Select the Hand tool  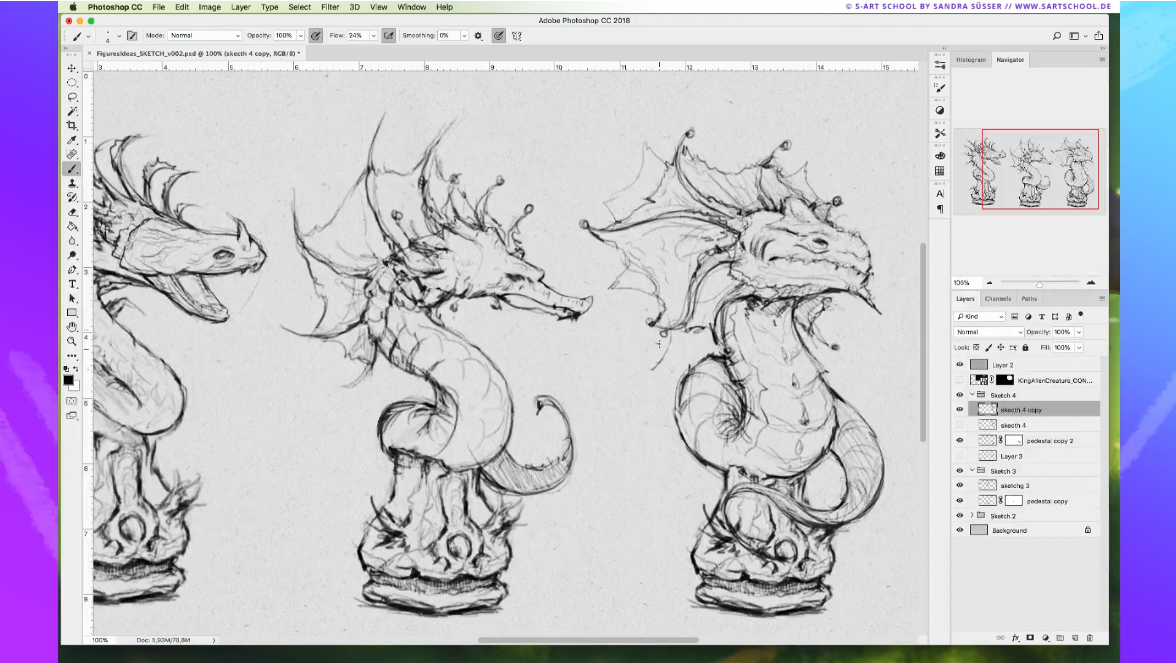[72, 327]
